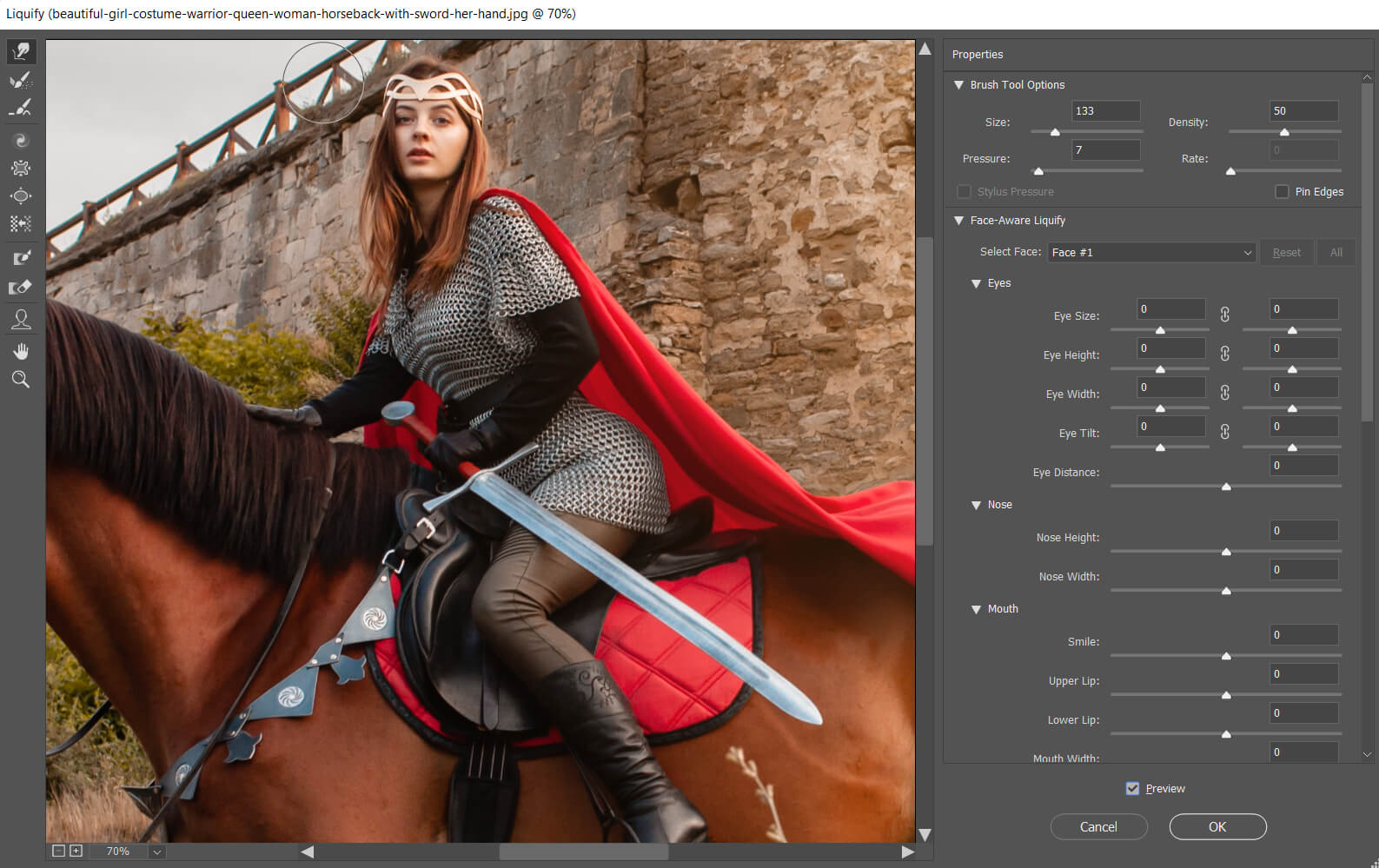The width and height of the screenshot is (1379, 868).
Task: Click the Upper Lip value field
Action: point(1303,673)
